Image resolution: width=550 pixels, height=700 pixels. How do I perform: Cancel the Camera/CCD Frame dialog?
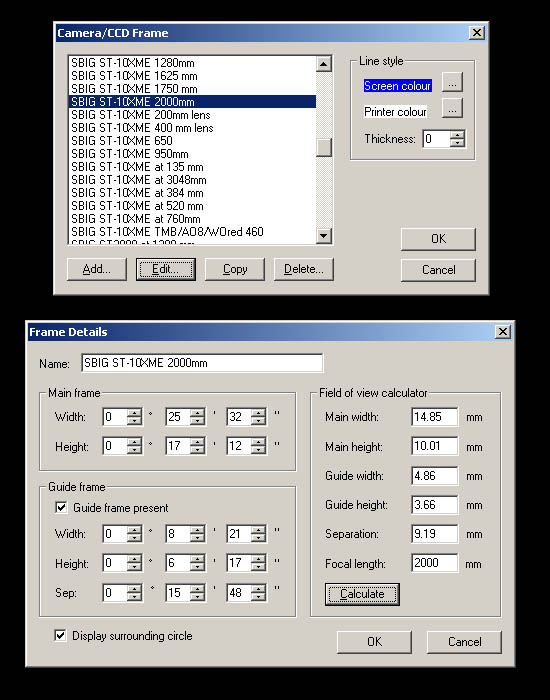tap(438, 270)
